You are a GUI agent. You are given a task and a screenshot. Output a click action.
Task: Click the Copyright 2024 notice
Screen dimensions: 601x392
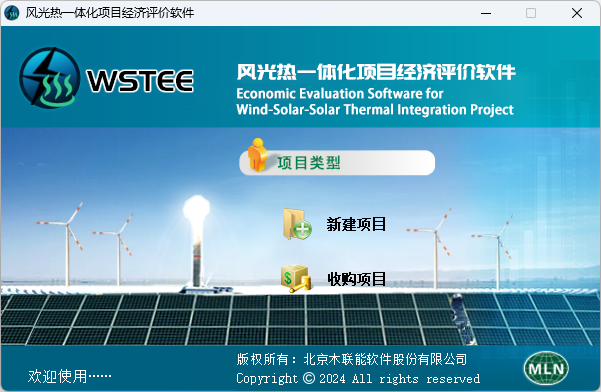click(358, 379)
